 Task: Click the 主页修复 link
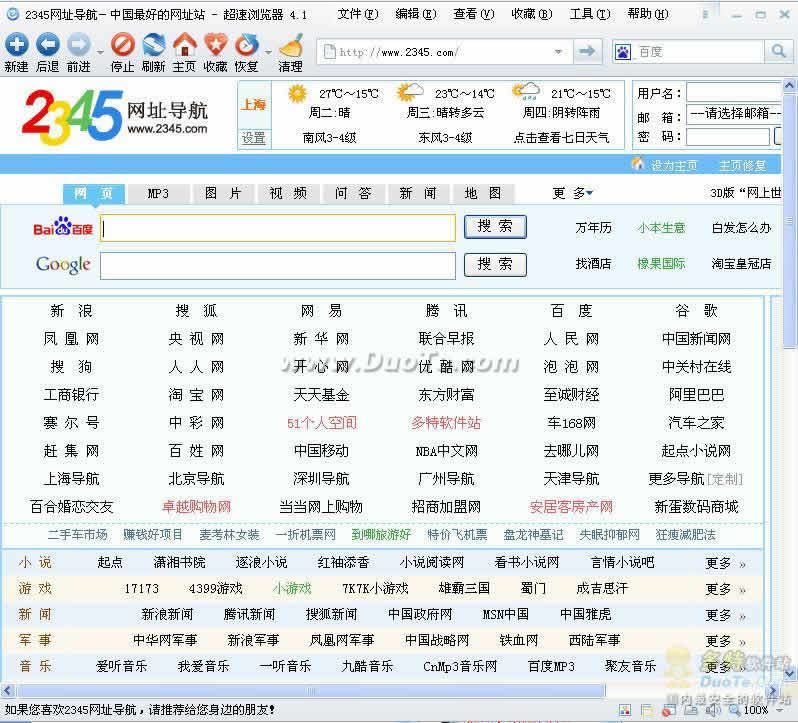742,165
